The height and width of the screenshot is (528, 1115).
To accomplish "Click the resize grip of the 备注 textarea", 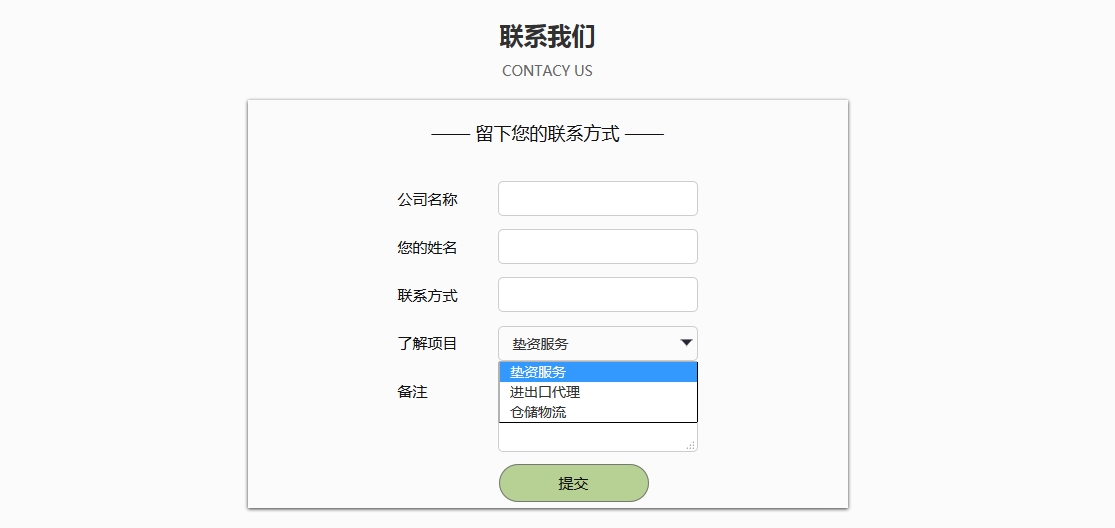I will (690, 446).
